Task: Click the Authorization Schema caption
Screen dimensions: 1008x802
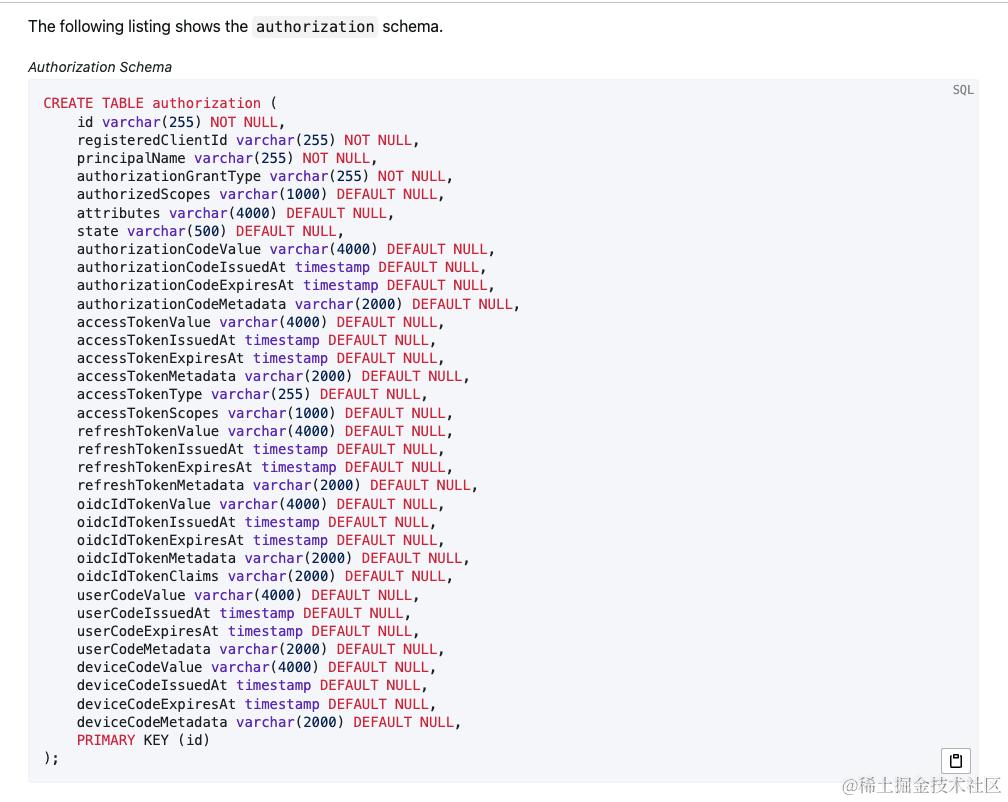Action: (x=100, y=67)
